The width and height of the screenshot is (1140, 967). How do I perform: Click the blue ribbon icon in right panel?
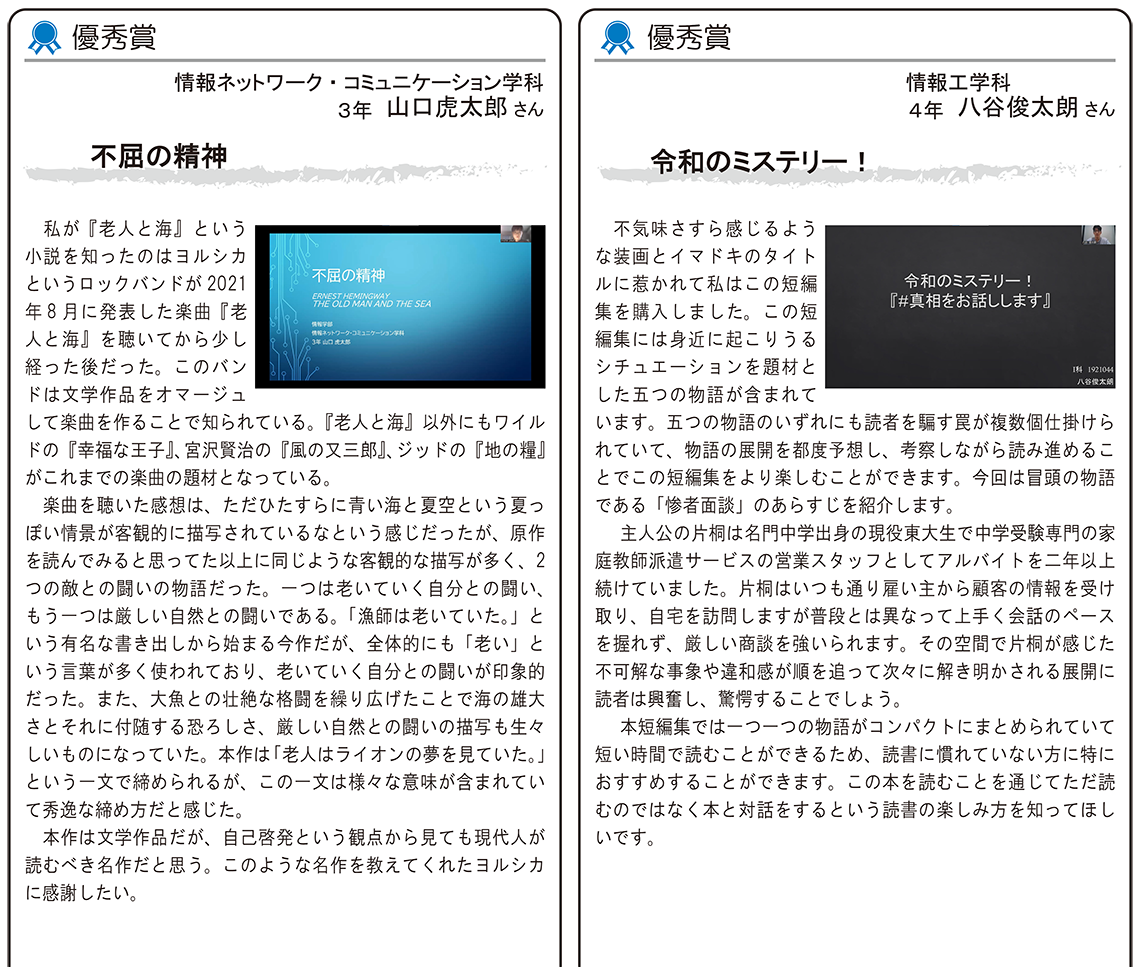[x=617, y=37]
